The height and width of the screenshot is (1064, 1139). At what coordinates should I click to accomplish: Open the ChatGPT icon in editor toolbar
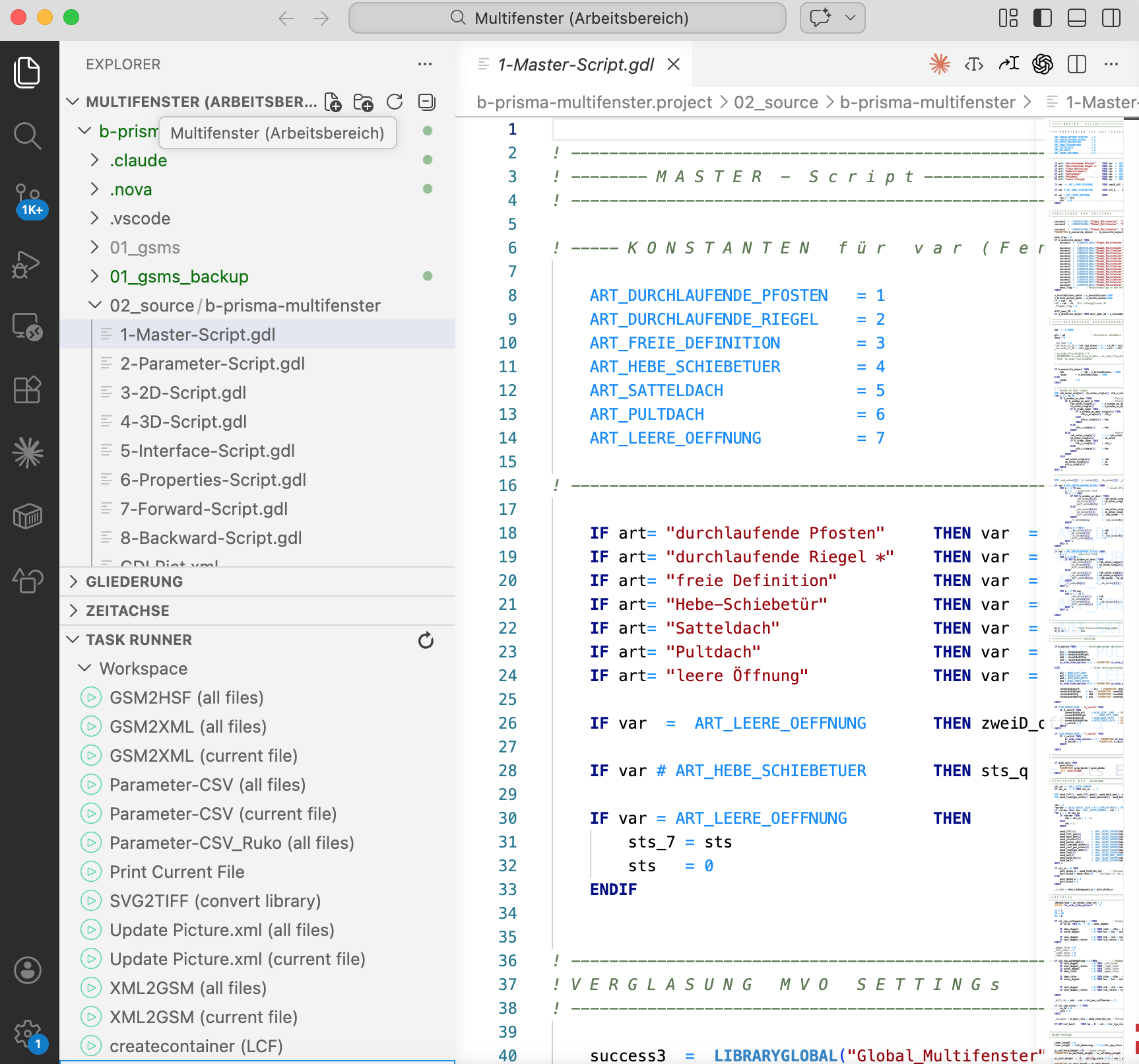1043,64
